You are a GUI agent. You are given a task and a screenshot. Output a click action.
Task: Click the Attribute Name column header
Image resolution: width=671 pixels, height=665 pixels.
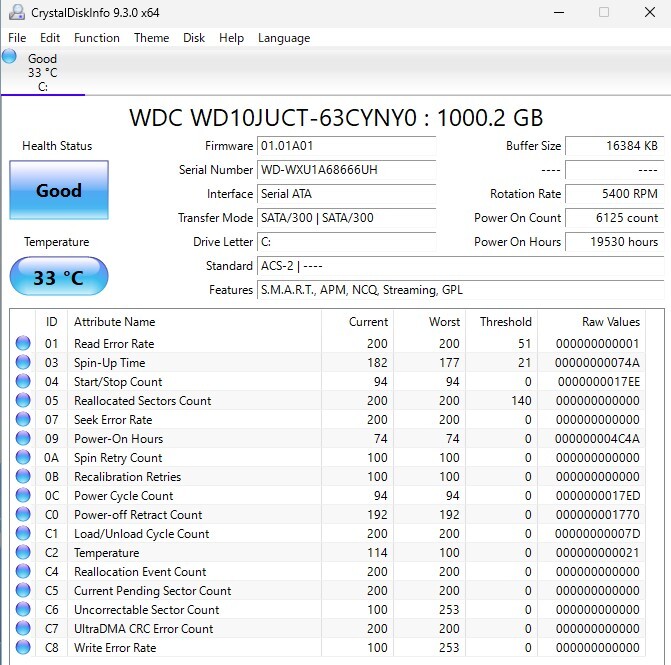[x=194, y=322]
